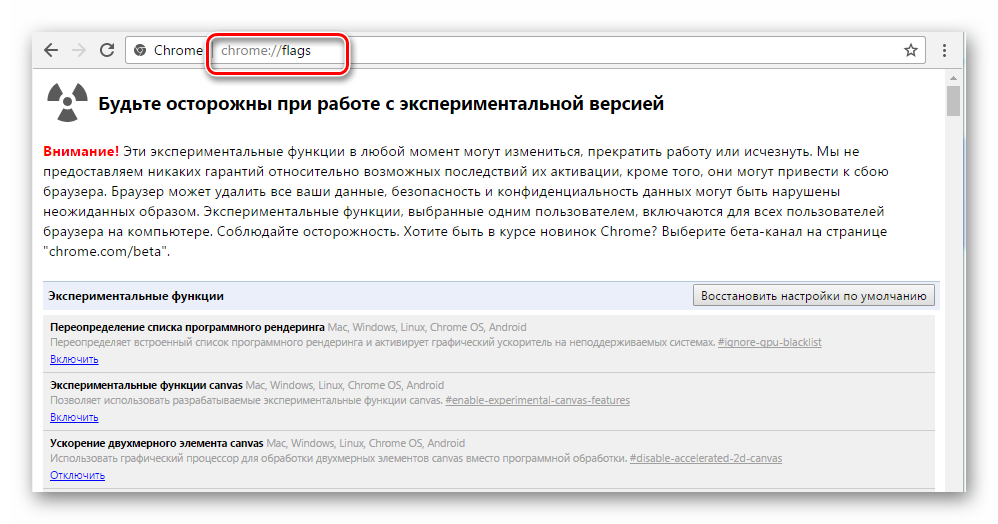
Task: Bookmark this page with star icon
Action: (x=911, y=50)
